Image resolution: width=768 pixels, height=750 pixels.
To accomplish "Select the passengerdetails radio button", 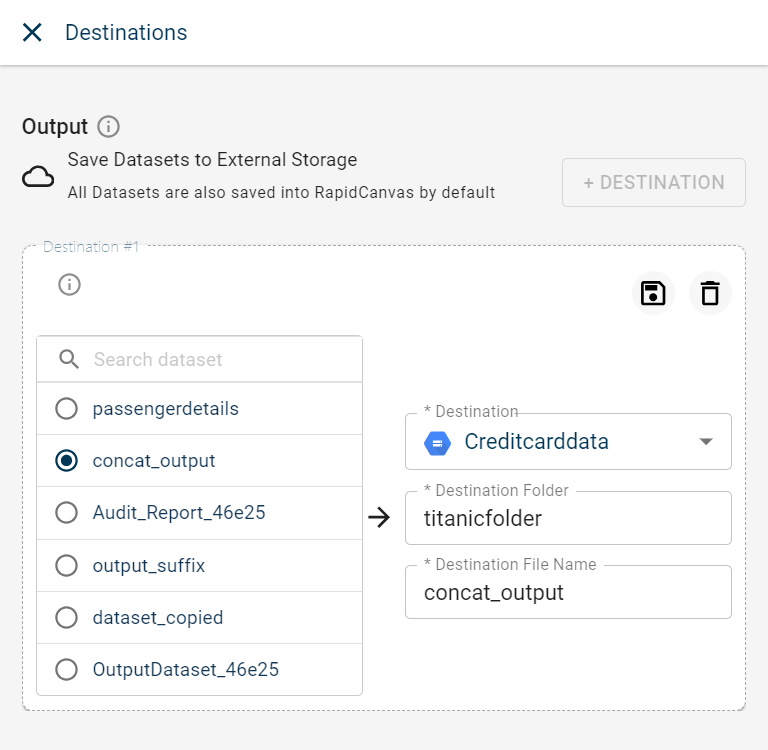I will (x=66, y=409).
